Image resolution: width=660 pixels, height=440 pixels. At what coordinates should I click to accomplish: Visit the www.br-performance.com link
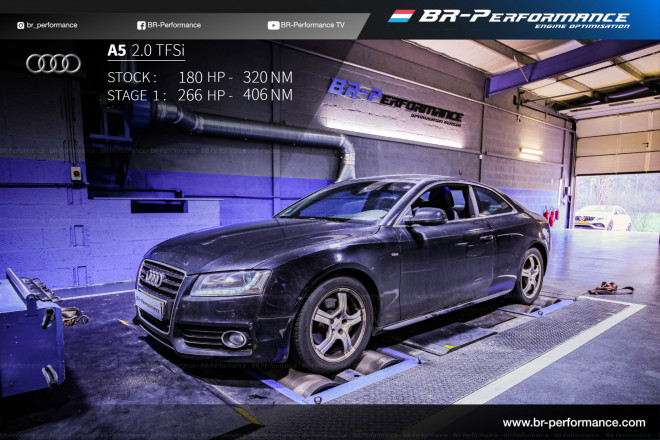click(573, 423)
